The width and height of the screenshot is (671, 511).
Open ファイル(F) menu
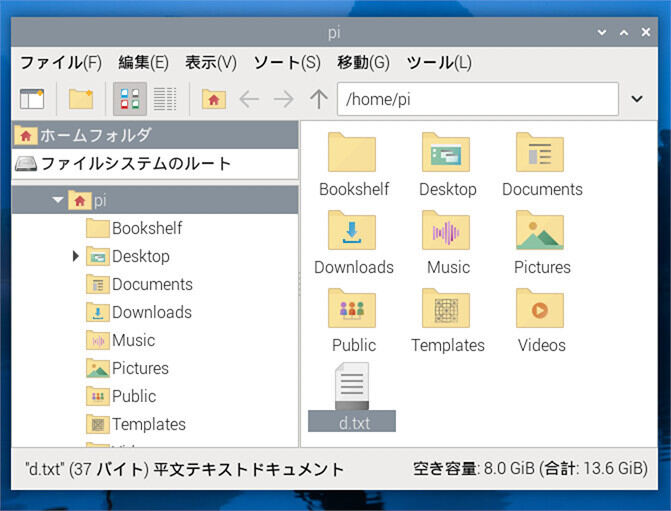(61, 63)
